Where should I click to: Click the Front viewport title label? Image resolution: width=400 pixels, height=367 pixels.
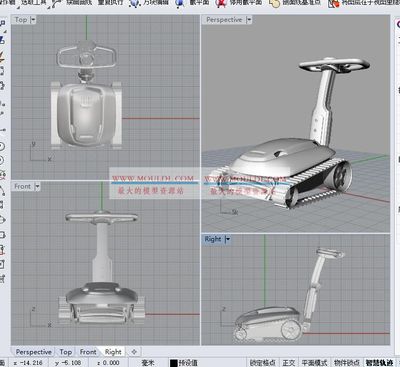coord(22,187)
